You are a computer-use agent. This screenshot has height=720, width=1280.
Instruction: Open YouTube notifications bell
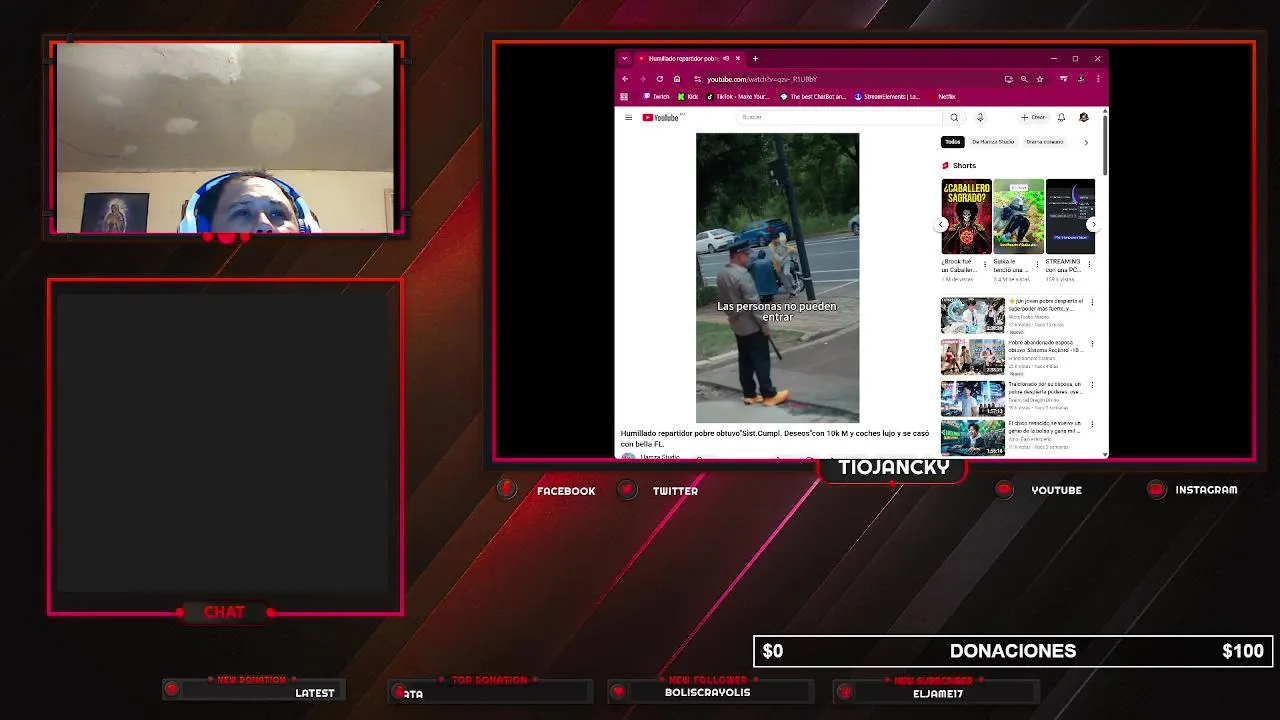pyautogui.click(x=1061, y=117)
